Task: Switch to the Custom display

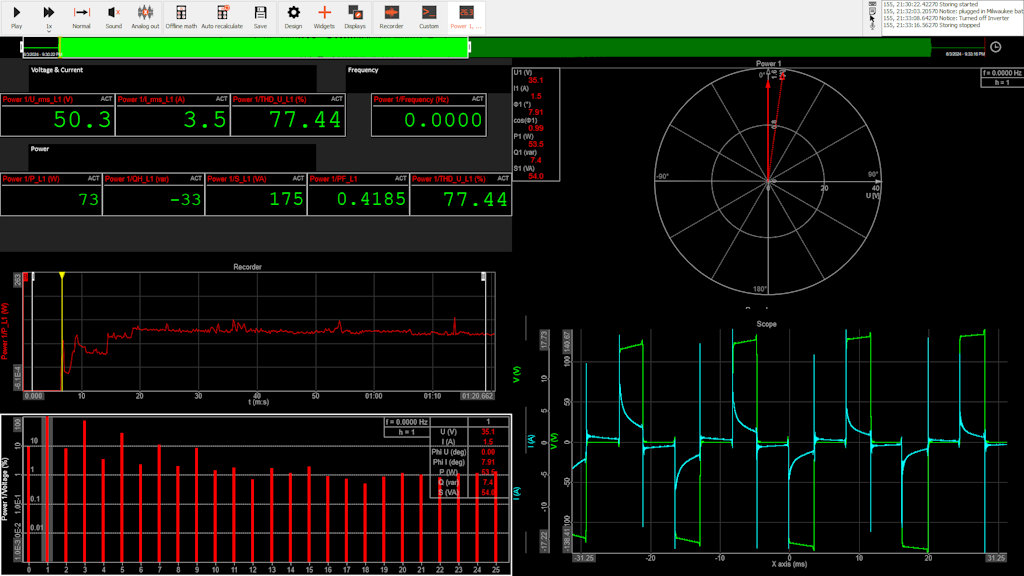Action: (428, 17)
